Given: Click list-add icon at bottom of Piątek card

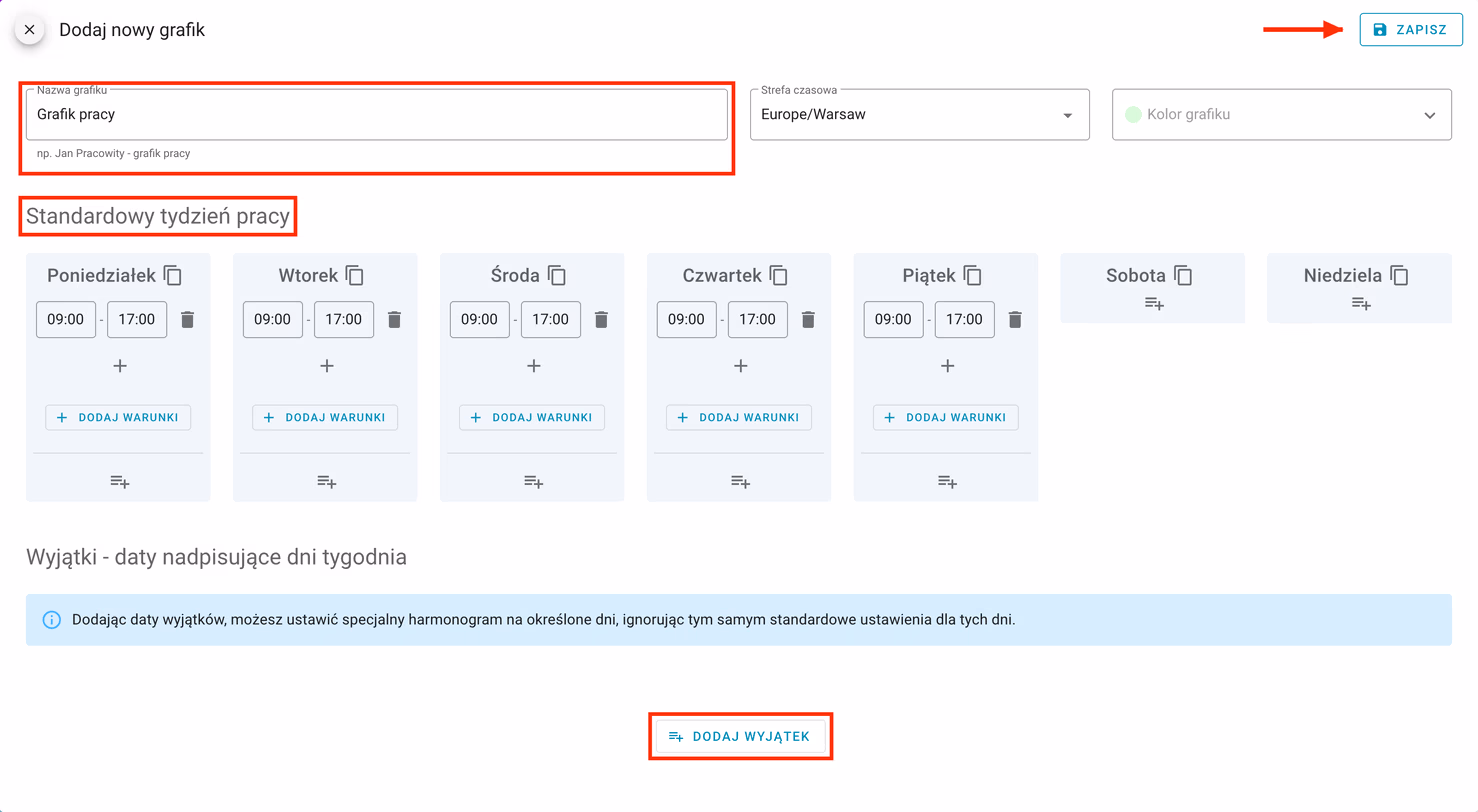Looking at the screenshot, I should click(947, 482).
